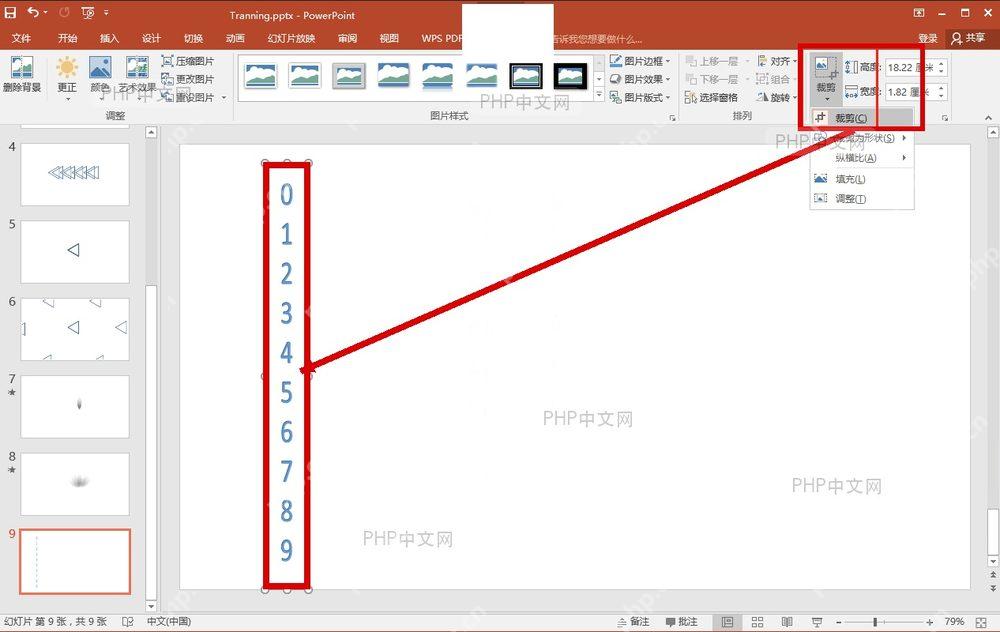Switch to the 视图 View tab
This screenshot has height=632, width=1000.
coord(389,38)
